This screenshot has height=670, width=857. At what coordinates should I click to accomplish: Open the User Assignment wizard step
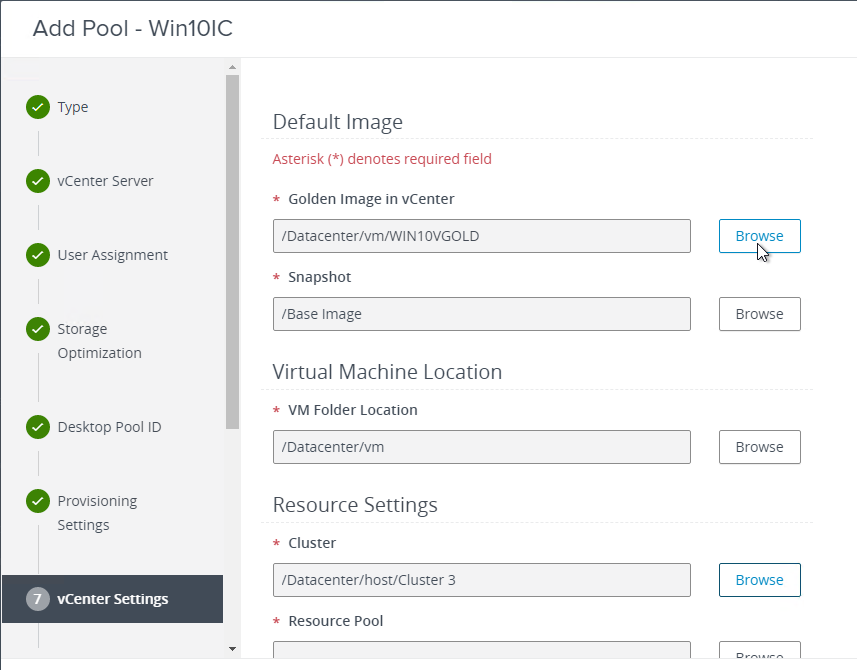point(113,255)
